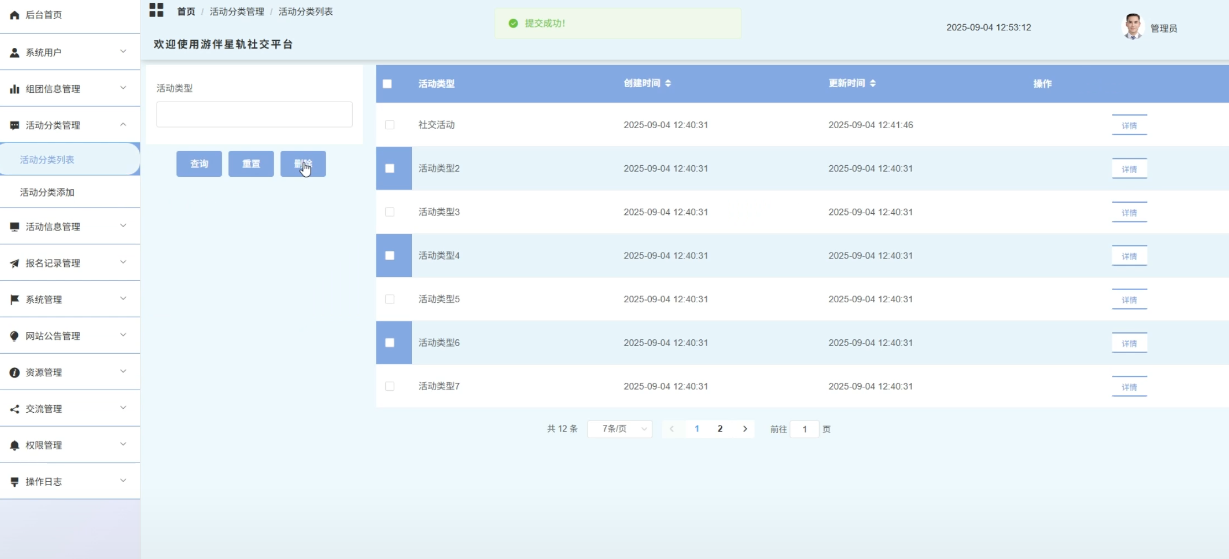Click the icon beside 活动分类管理
The width and height of the screenshot is (1229, 559).
pyautogui.click(x=15, y=125)
